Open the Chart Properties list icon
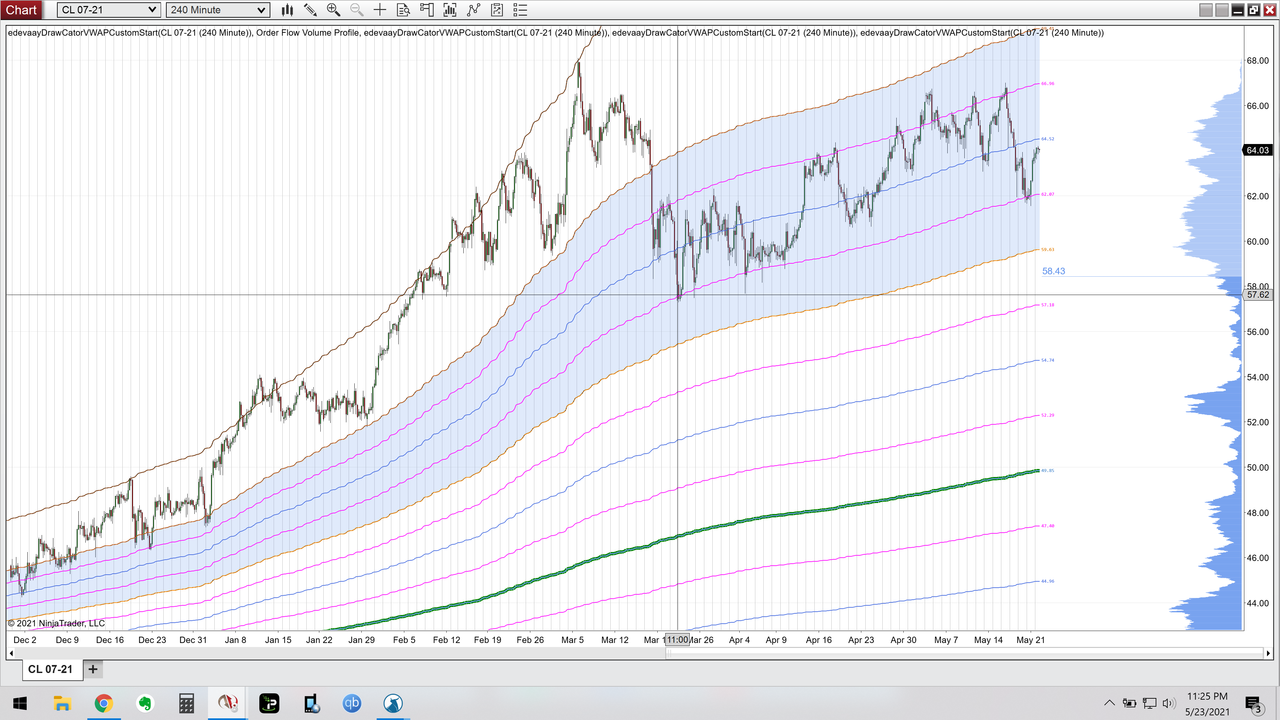 click(520, 10)
